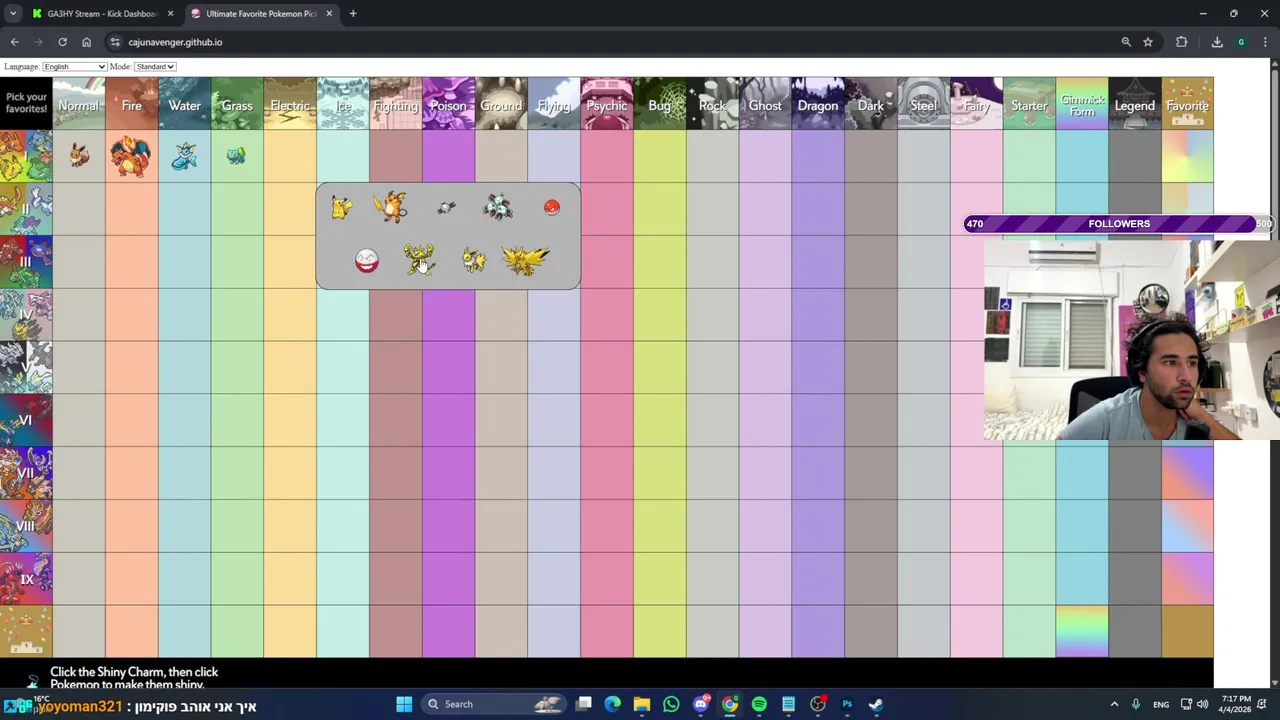Open Chrome profile avatar
The image size is (1280, 720).
1241,42
